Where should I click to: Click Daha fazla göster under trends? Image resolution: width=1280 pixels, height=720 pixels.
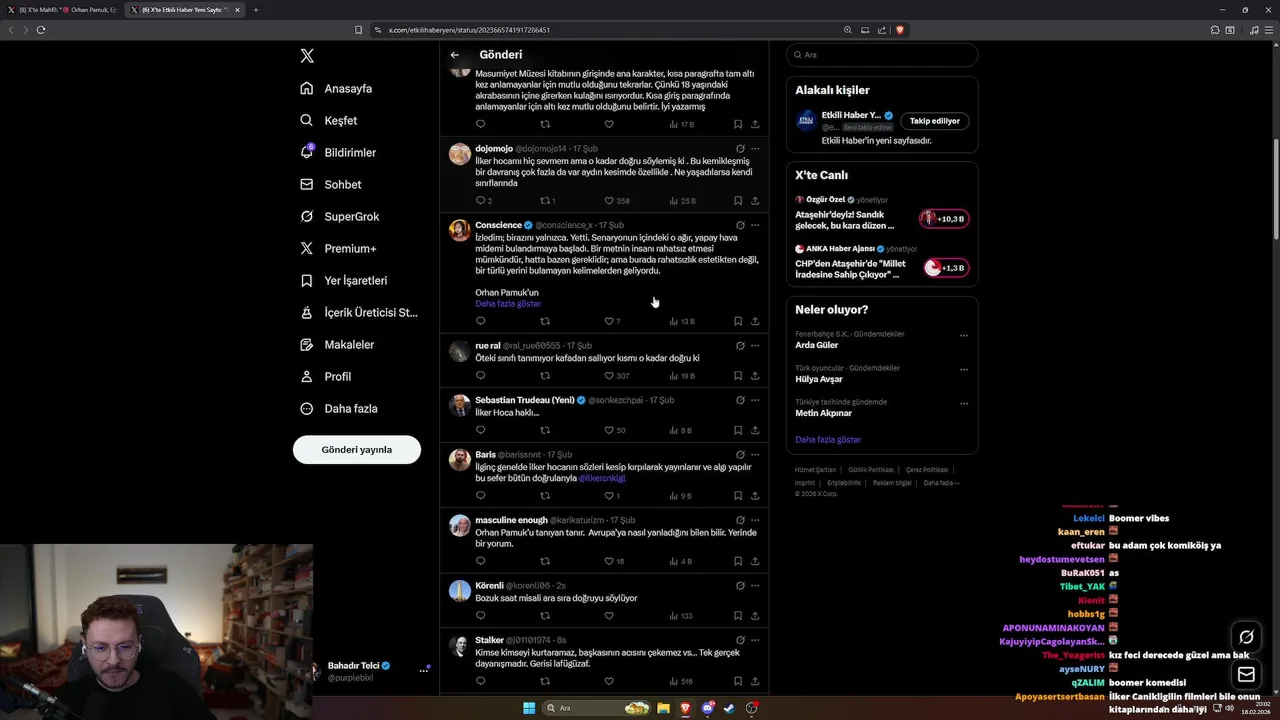tap(828, 440)
